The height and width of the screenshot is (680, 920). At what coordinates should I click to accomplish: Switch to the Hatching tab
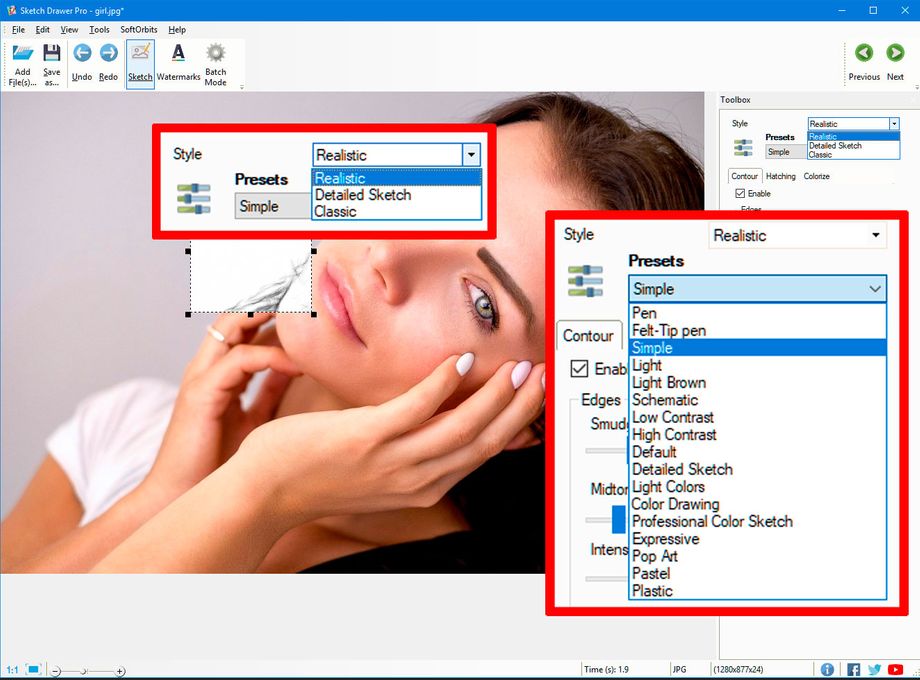pos(781,176)
